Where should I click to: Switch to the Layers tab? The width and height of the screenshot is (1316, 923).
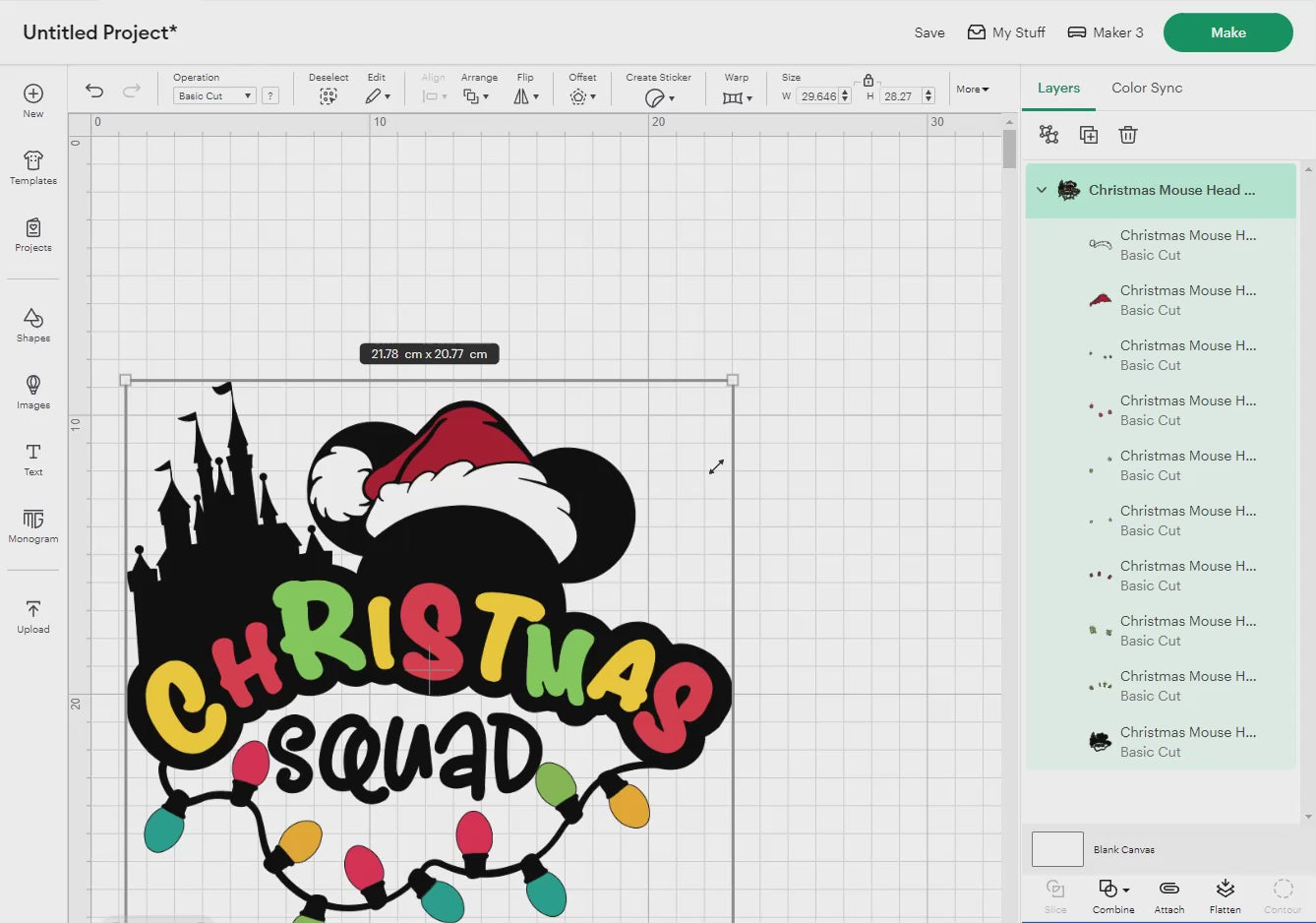coord(1058,88)
